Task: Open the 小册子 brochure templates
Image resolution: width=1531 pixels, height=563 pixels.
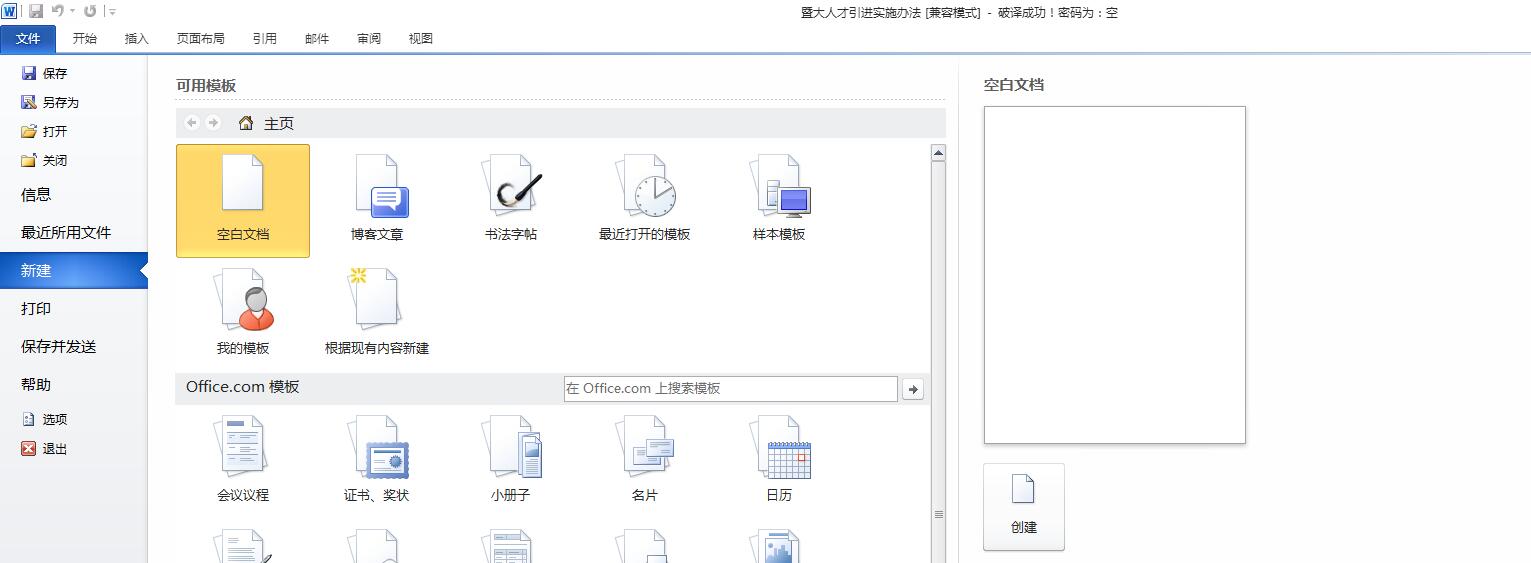Action: point(511,460)
